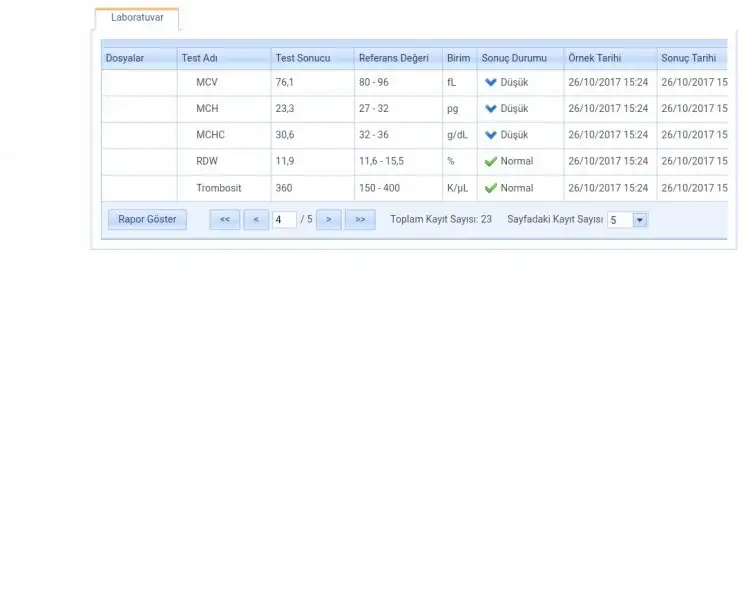Switch to the Laboratuvar tab
Viewport: 746px width, 600px height.
(137, 18)
